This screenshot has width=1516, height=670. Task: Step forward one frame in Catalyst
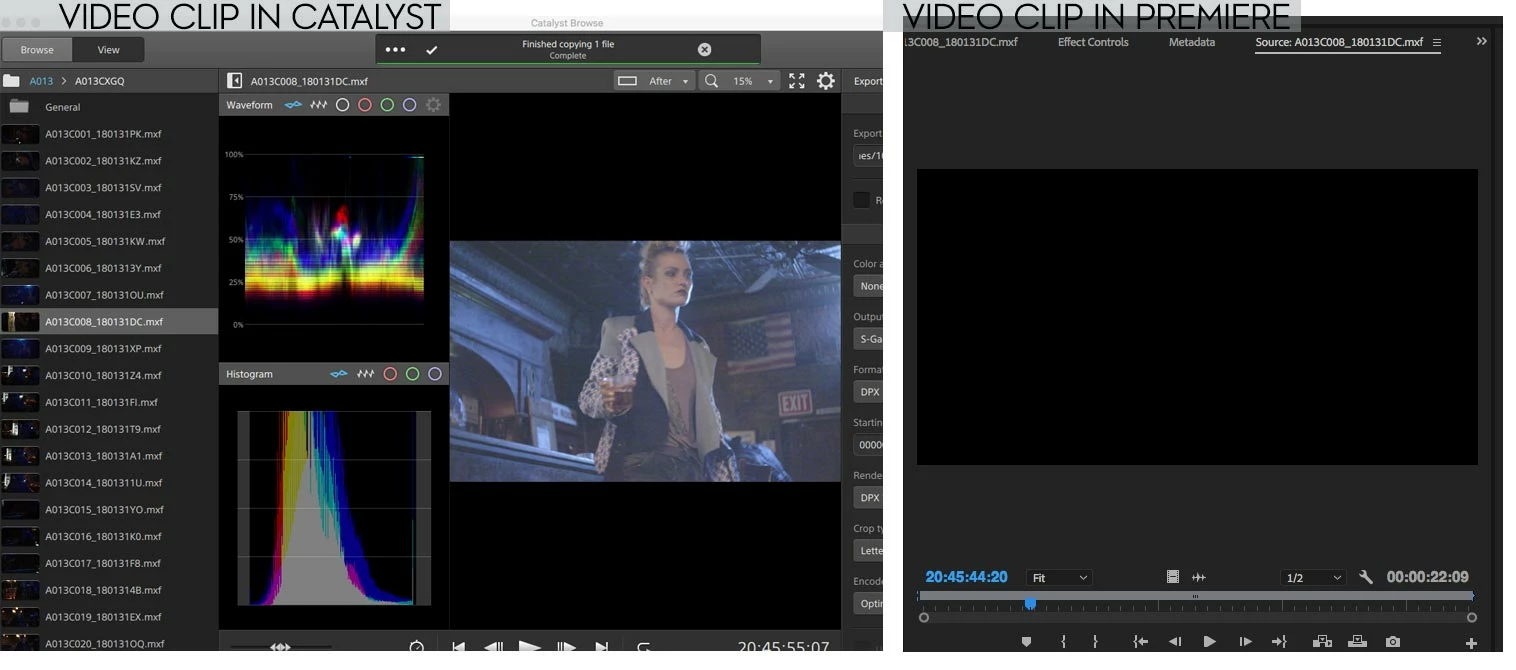[x=566, y=647]
